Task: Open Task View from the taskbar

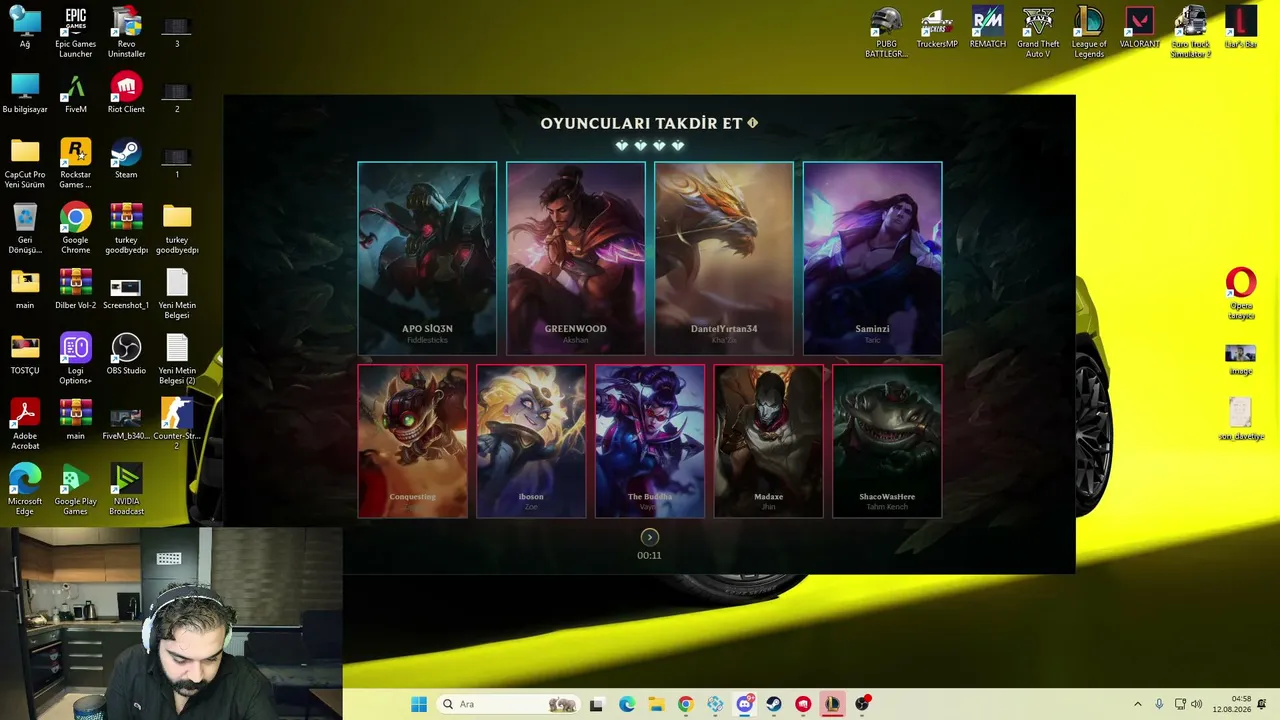Action: [x=596, y=704]
